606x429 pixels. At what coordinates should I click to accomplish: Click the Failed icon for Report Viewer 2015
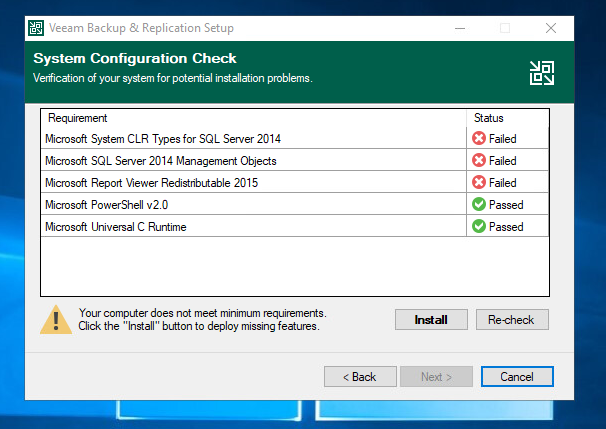[479, 182]
